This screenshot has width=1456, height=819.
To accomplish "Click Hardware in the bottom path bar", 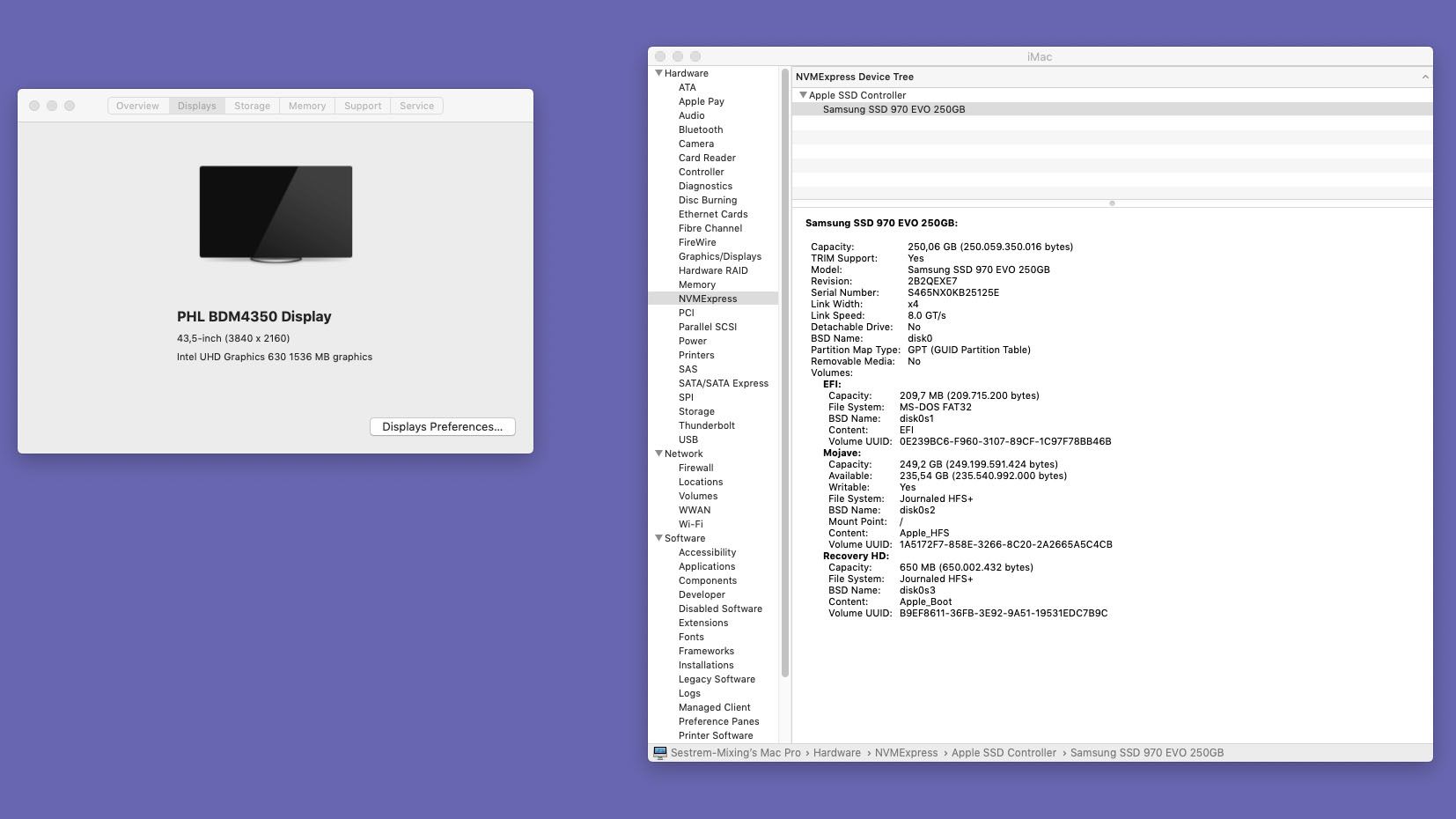I will 837,753.
